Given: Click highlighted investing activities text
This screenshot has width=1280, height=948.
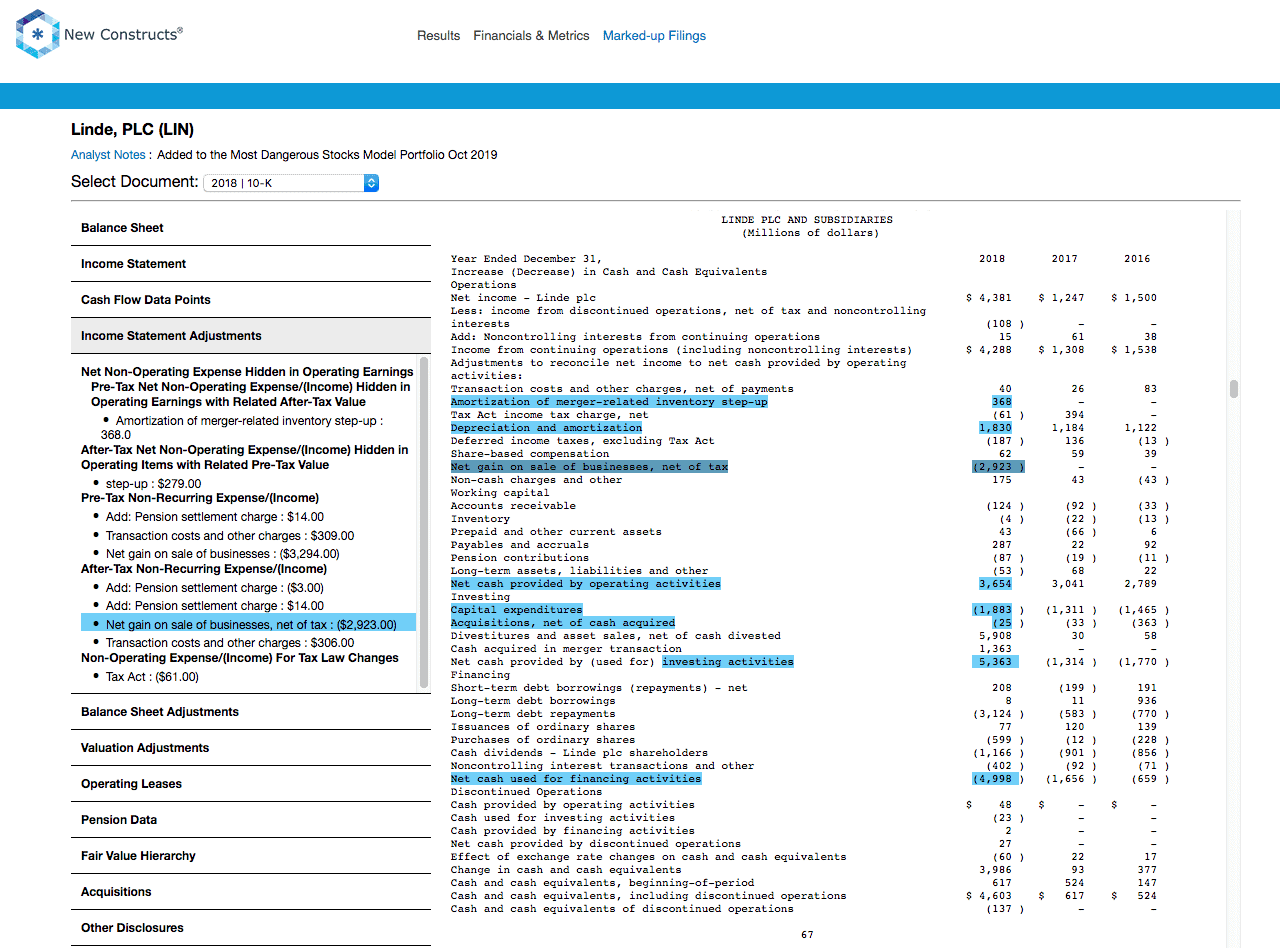Looking at the screenshot, I should [727, 662].
